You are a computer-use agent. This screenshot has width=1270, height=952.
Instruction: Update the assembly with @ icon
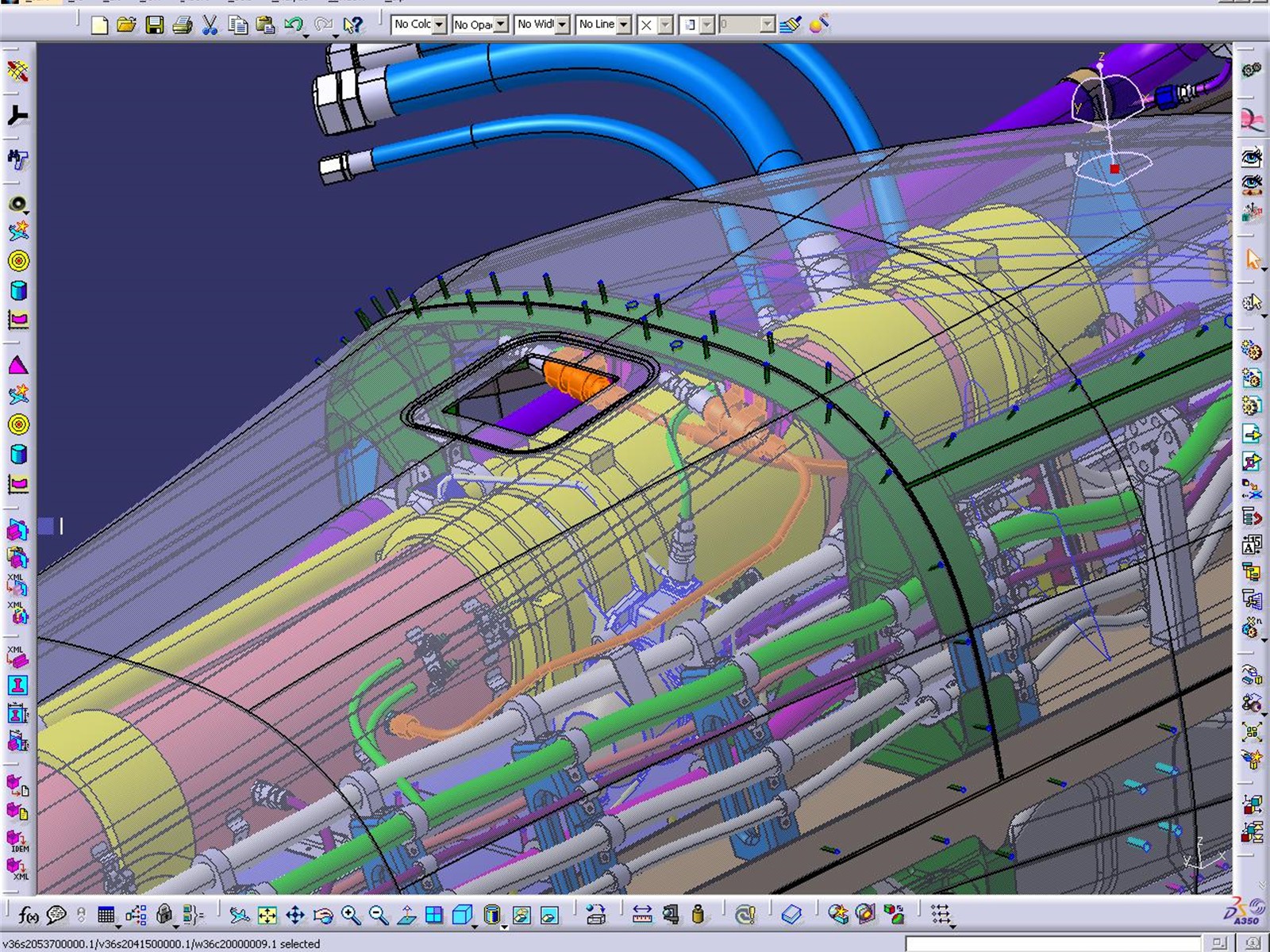pos(745,915)
